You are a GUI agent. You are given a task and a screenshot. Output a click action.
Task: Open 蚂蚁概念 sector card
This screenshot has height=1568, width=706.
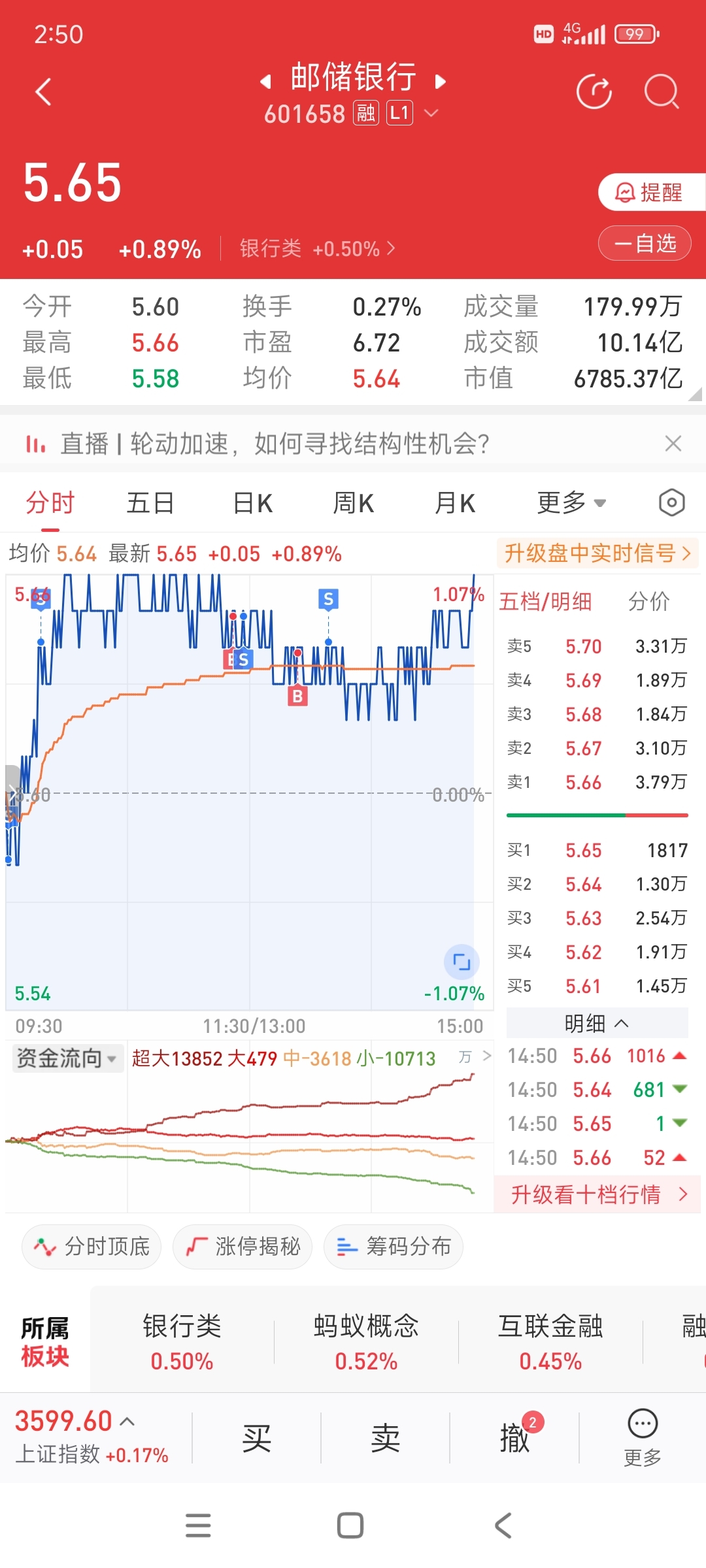(x=367, y=1343)
